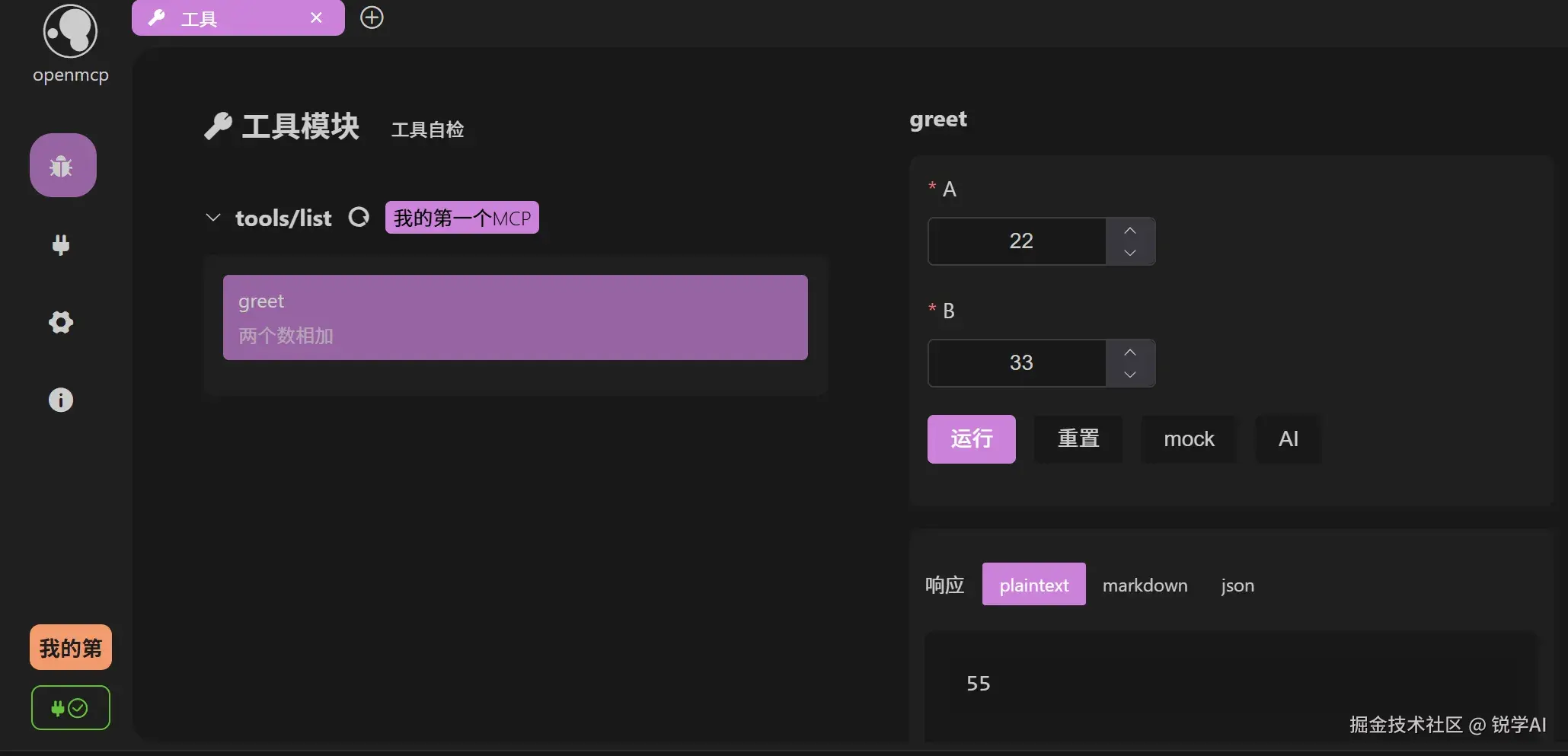Open settings gear in sidebar
1568x756 pixels.
coord(61,322)
